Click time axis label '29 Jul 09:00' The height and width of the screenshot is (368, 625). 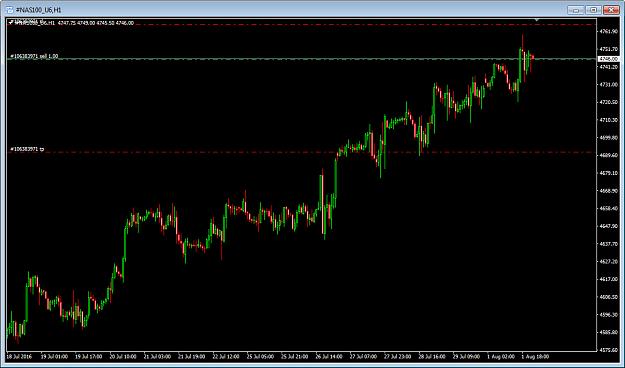point(466,356)
